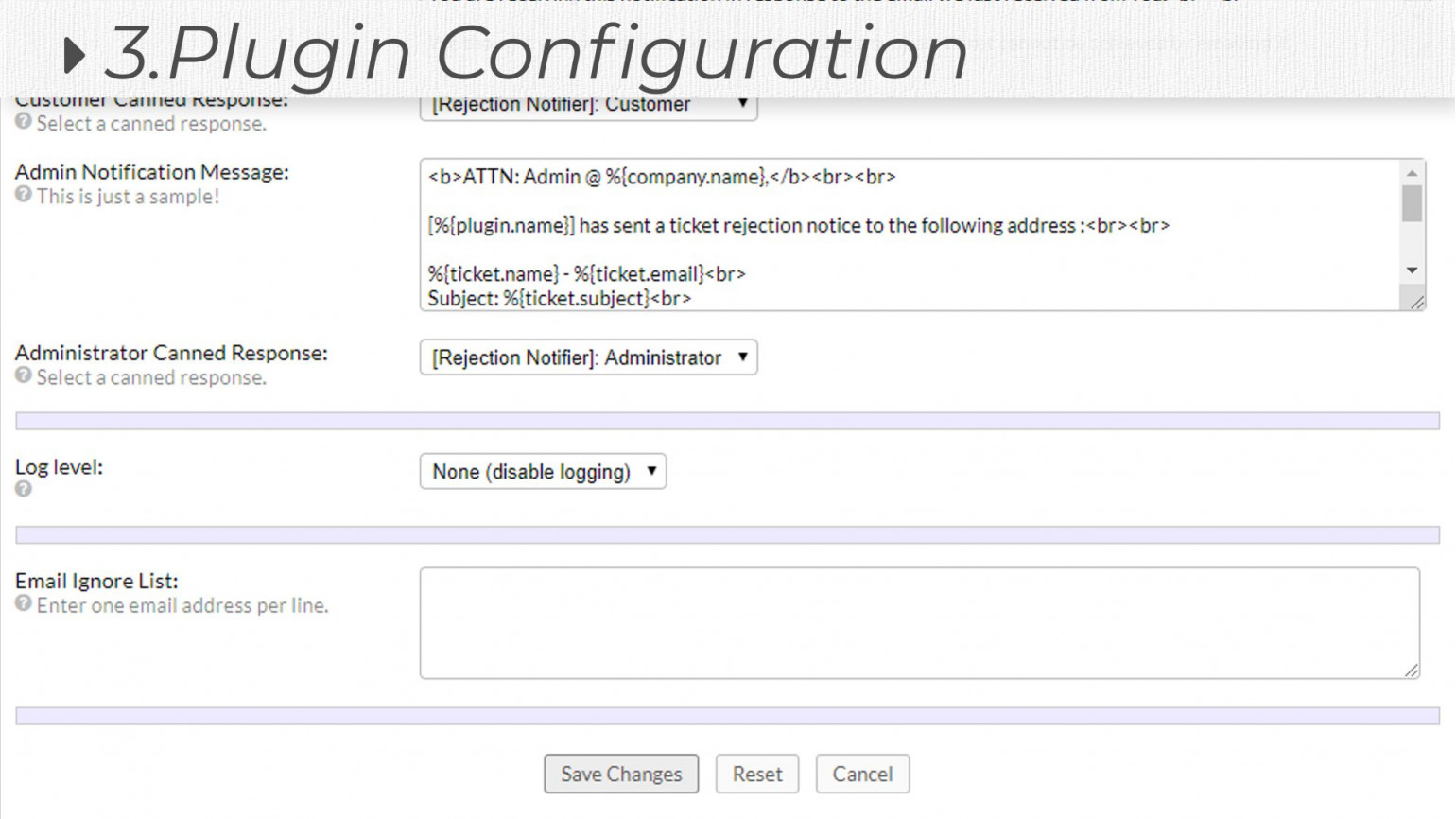Click the Reset button
Screen dimensions: 1456x819
pyautogui.click(x=757, y=774)
